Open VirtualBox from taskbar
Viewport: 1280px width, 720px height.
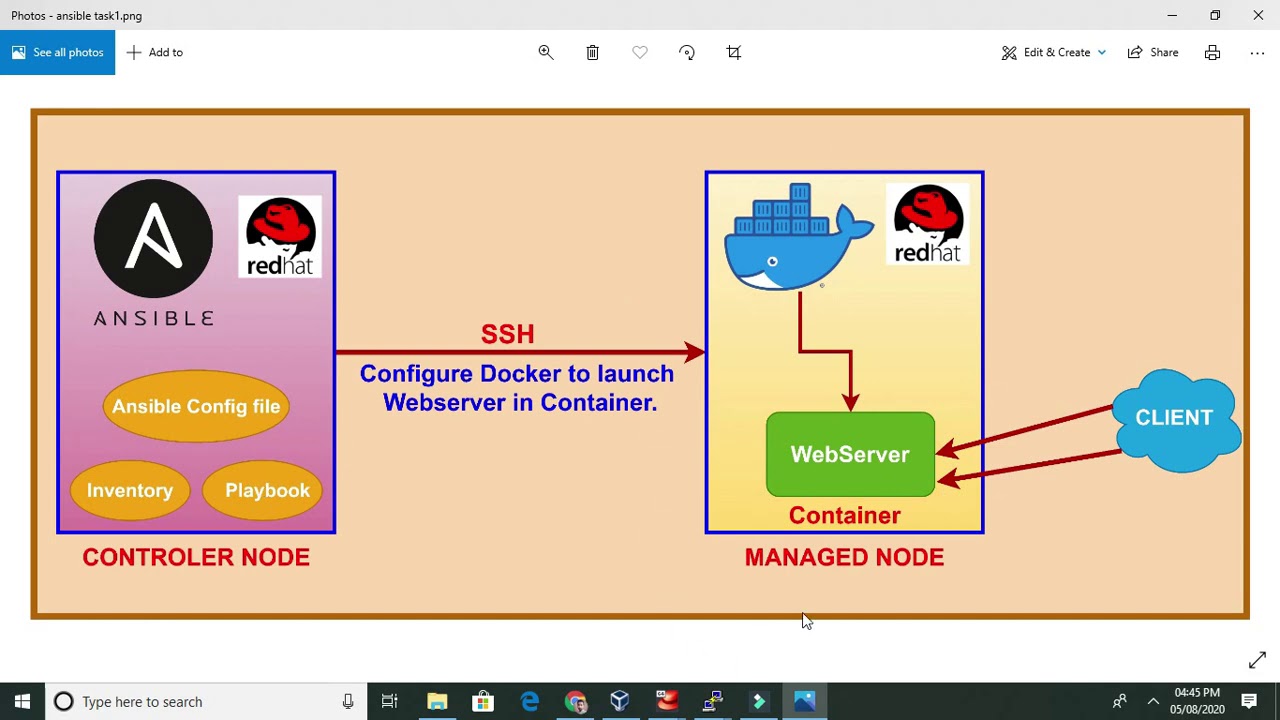(620, 701)
